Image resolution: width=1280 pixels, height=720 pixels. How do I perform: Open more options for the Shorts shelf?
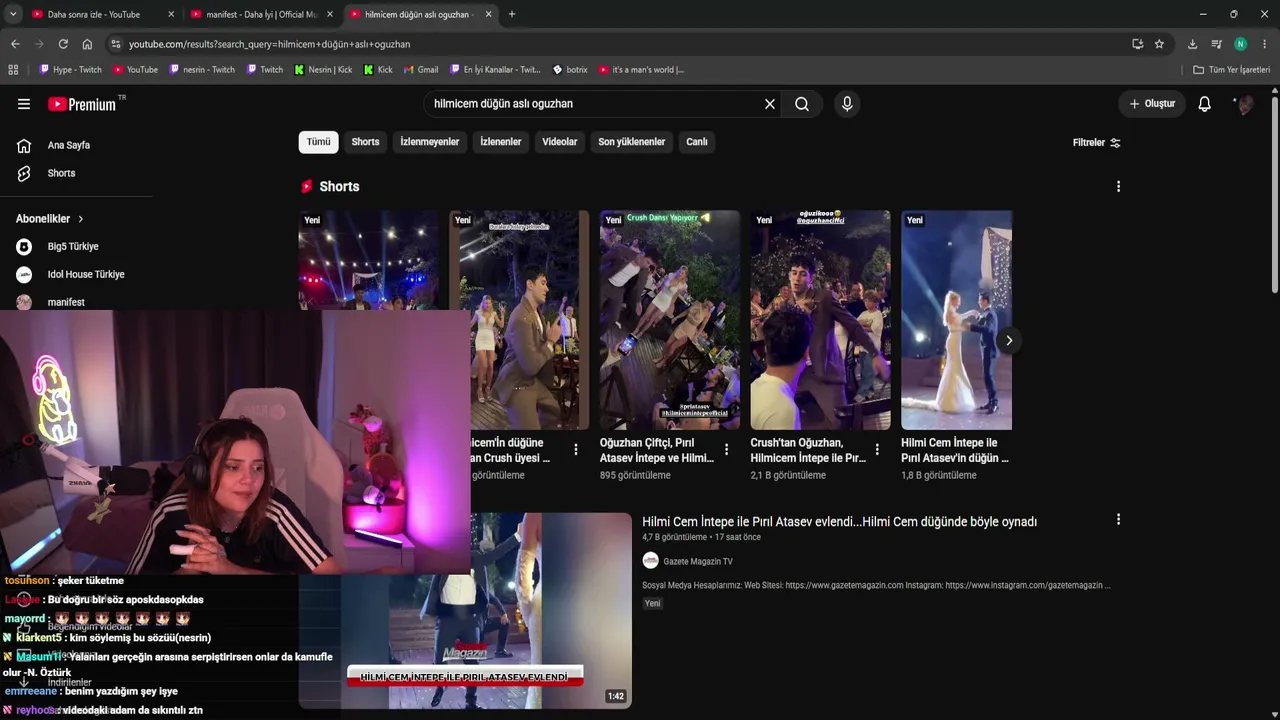tap(1118, 186)
